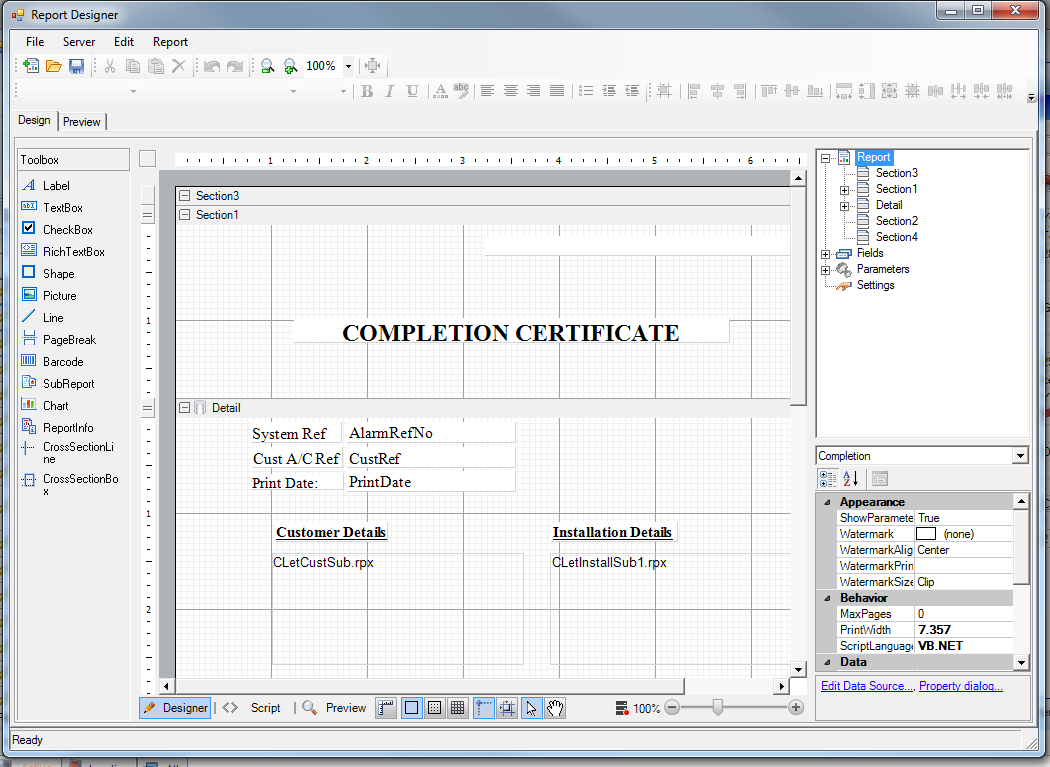Screen dimensions: 1050x767
Task: Activate the hand pan tool
Action: [555, 708]
